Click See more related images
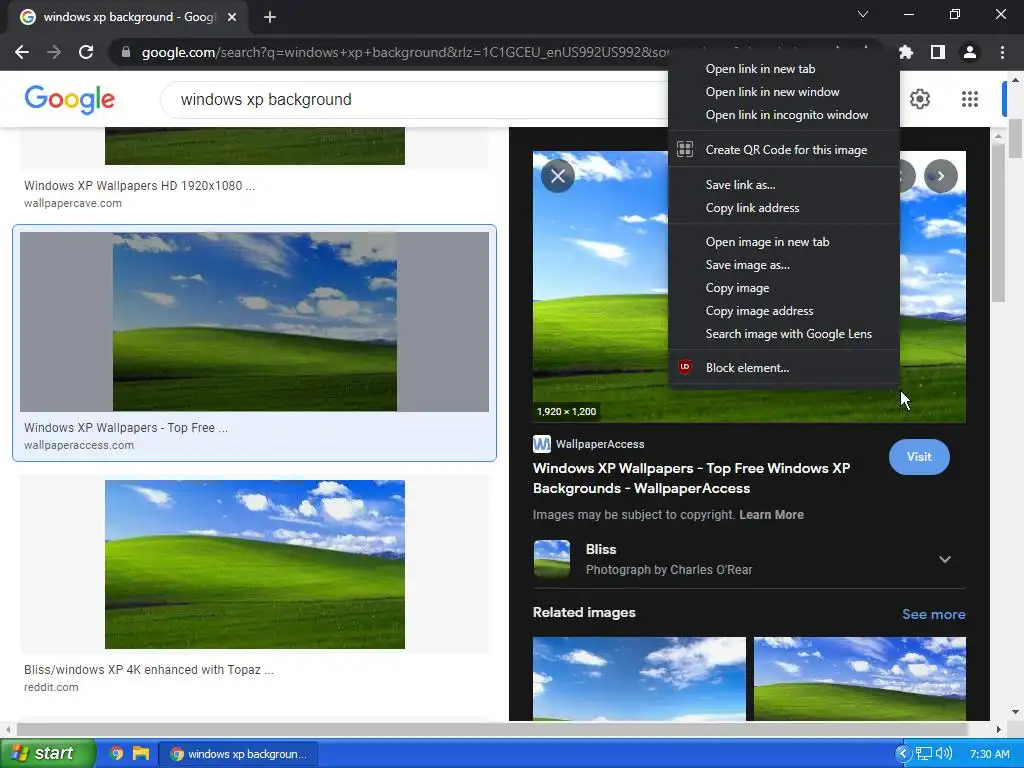The height and width of the screenshot is (768, 1024). [933, 614]
